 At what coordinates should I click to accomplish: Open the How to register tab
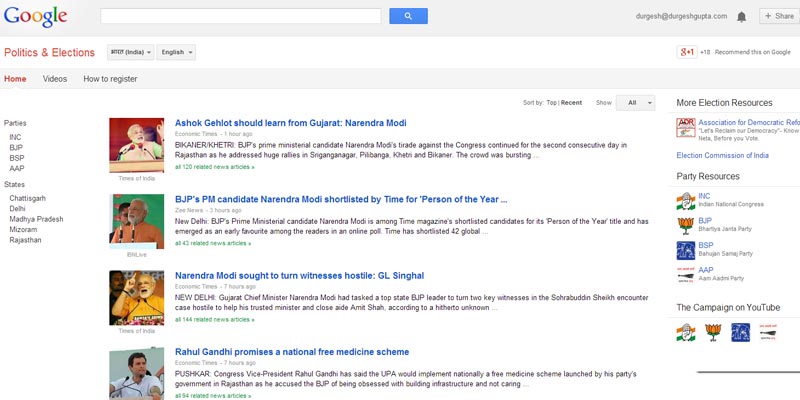coord(110,79)
